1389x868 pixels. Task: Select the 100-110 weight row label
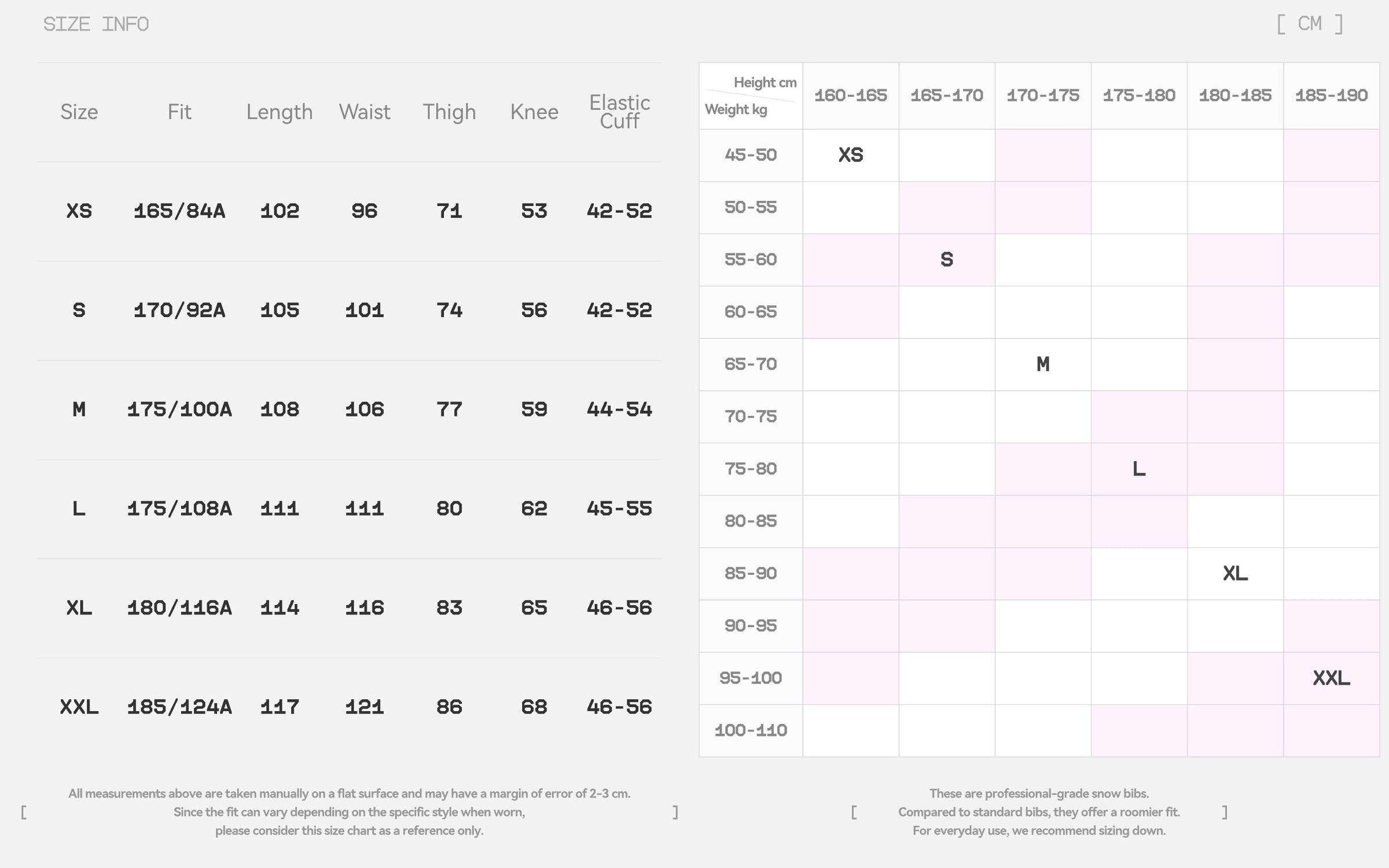tap(751, 730)
